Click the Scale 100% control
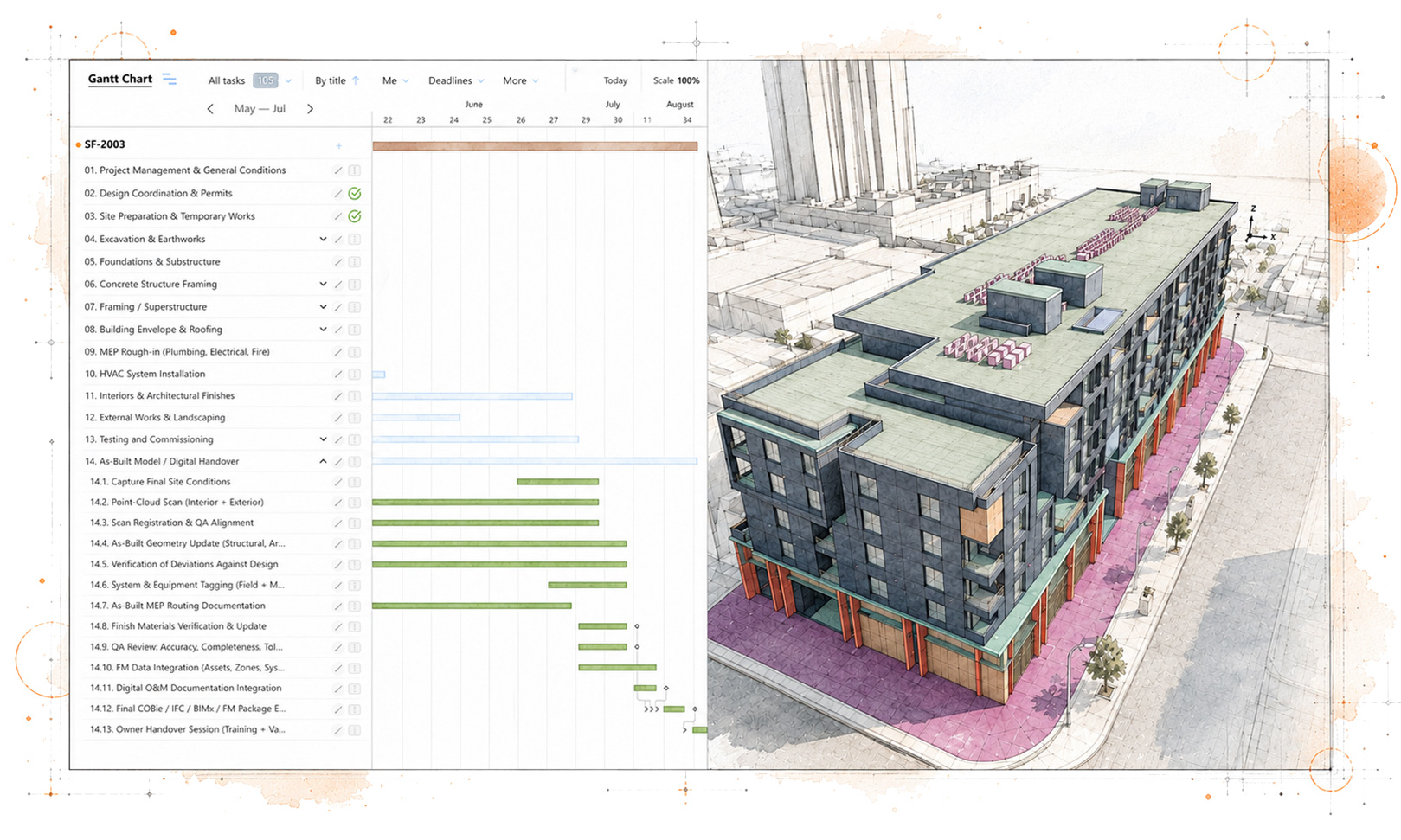This screenshot has height=840, width=1401. (676, 80)
